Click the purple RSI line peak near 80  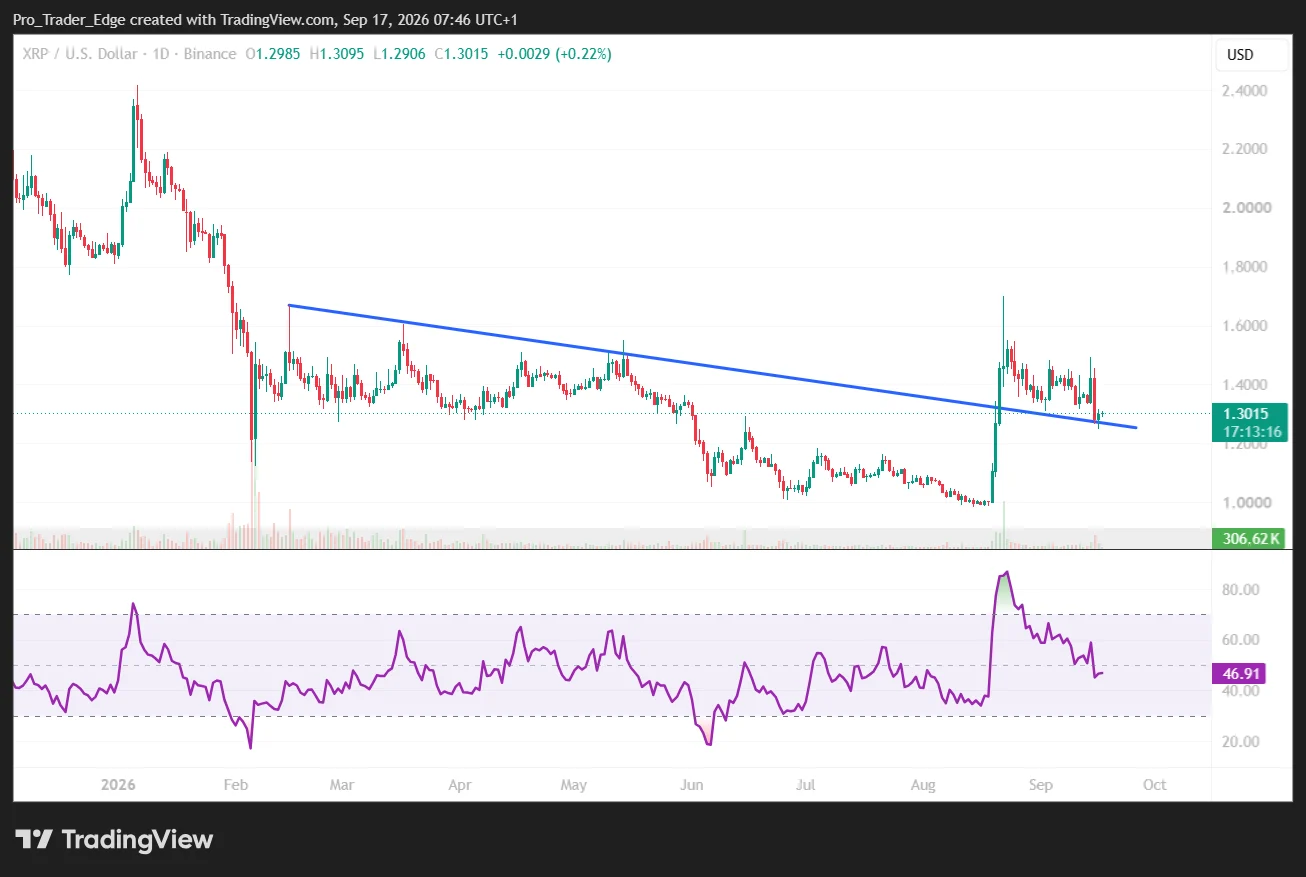point(1005,574)
